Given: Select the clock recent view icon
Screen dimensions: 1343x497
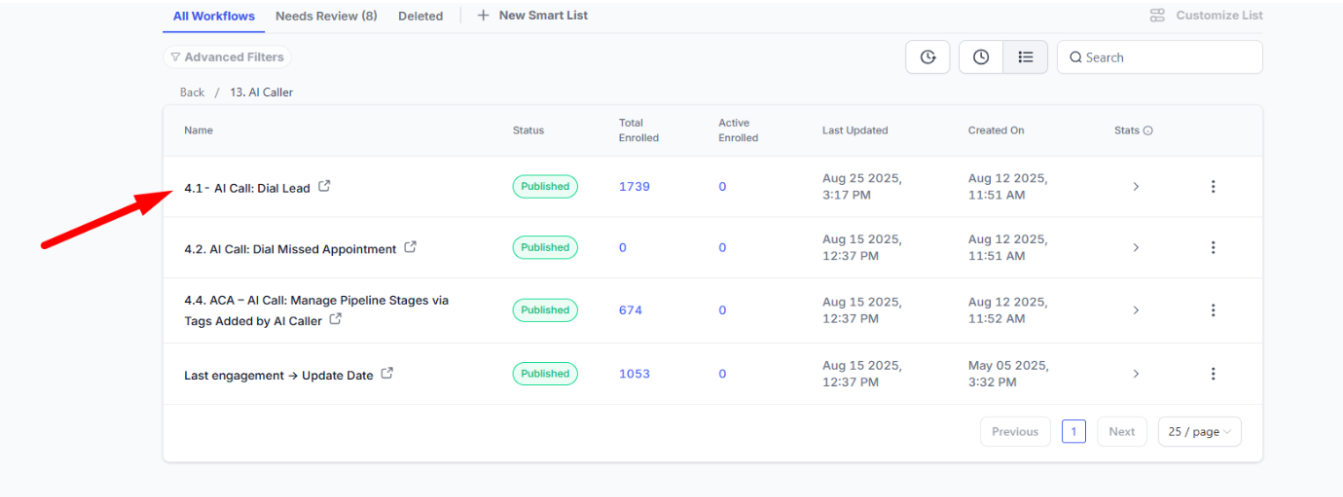Looking at the screenshot, I should pos(981,57).
